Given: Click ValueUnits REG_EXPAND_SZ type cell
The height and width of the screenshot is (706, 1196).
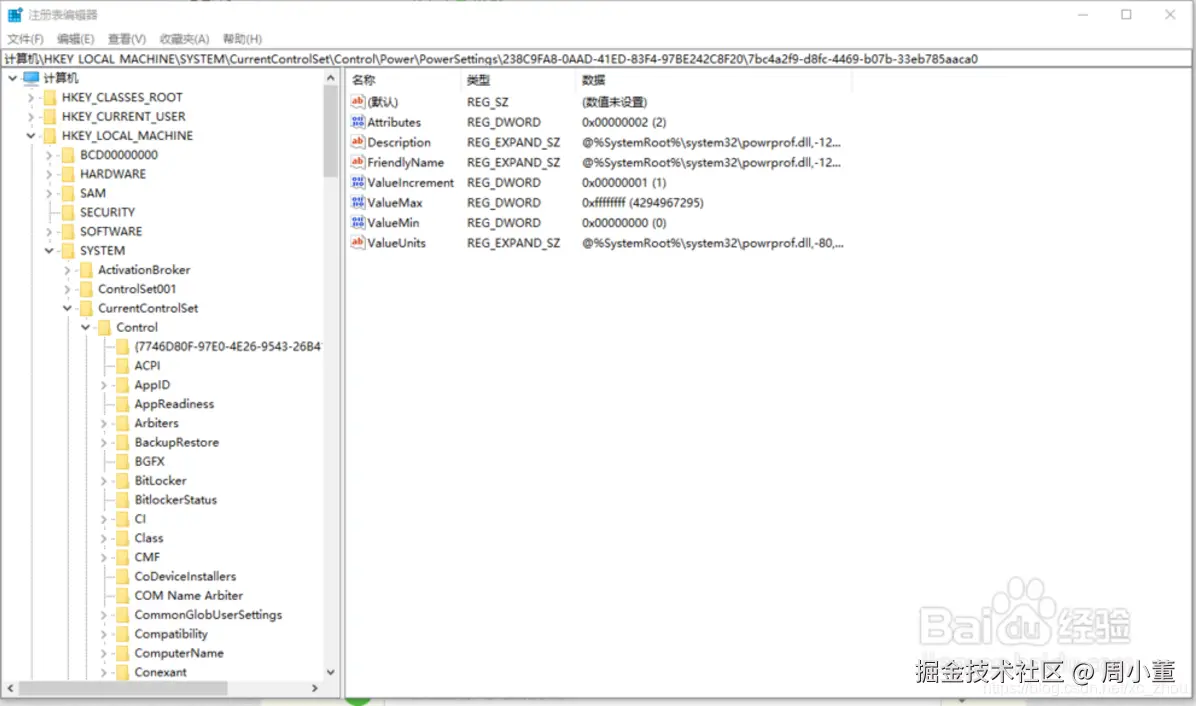Looking at the screenshot, I should click(513, 242).
